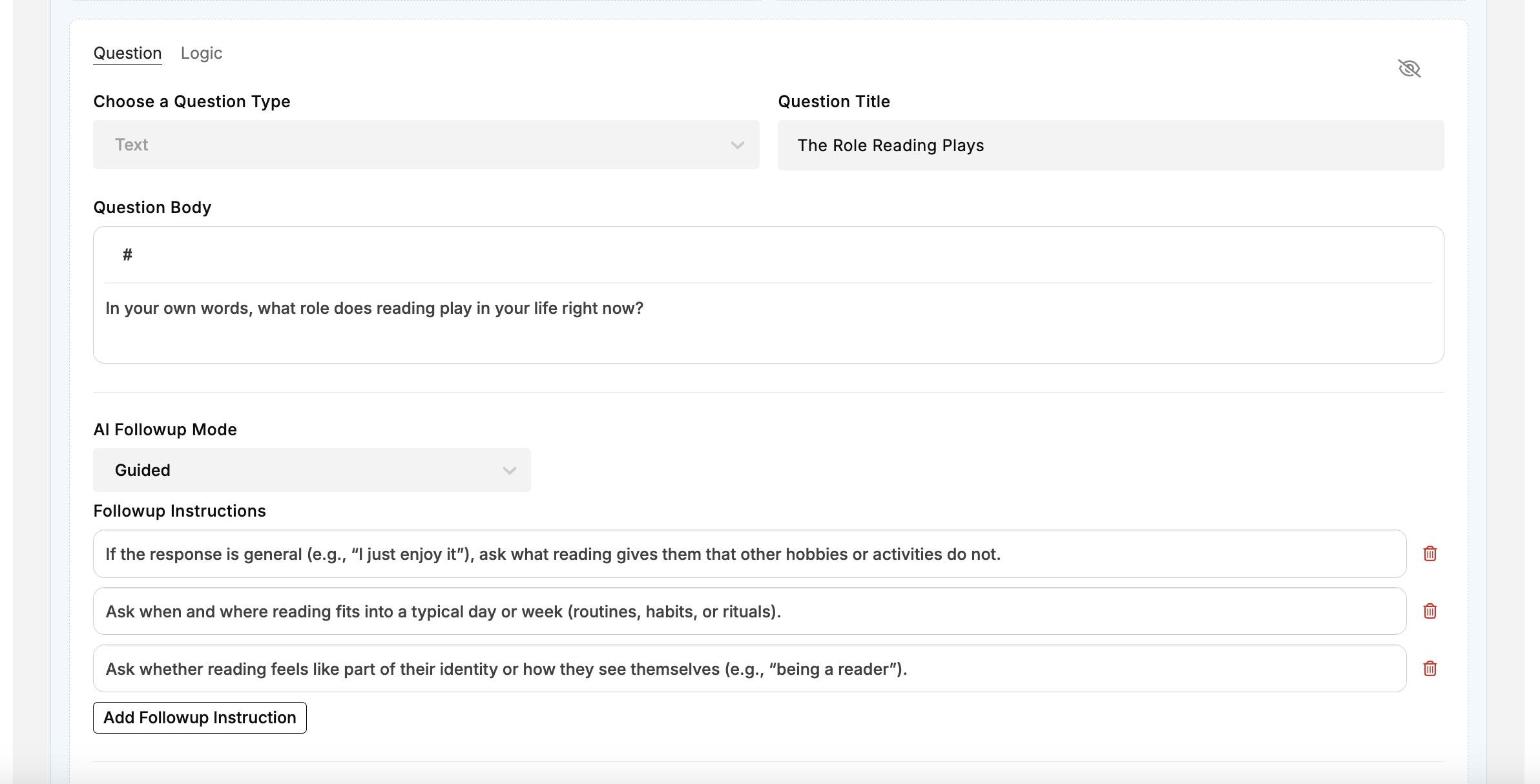The height and width of the screenshot is (784, 1540).
Task: Click the Followup Instructions section label
Action: (180, 511)
